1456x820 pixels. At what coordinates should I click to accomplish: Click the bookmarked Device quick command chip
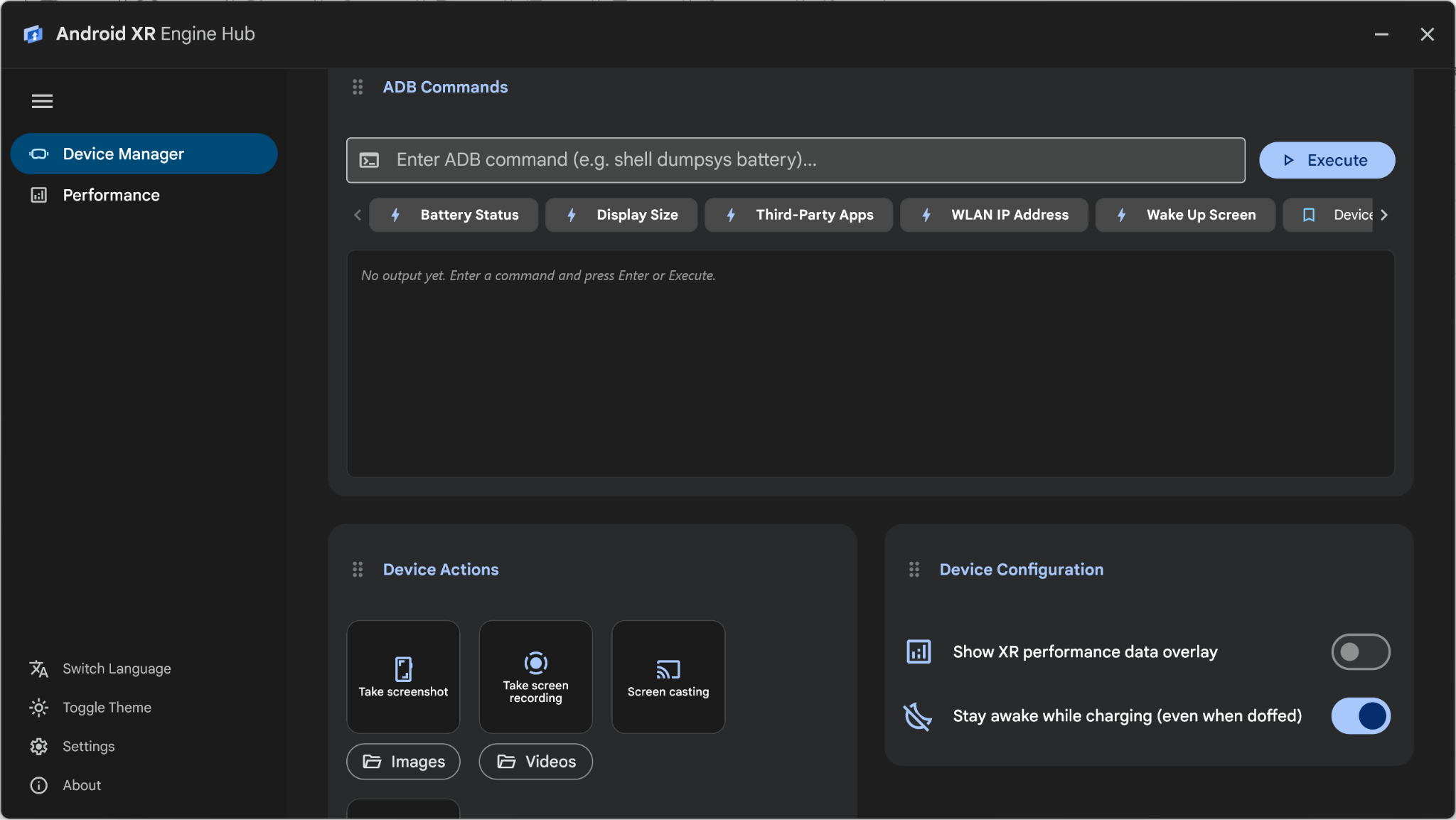coord(1328,215)
